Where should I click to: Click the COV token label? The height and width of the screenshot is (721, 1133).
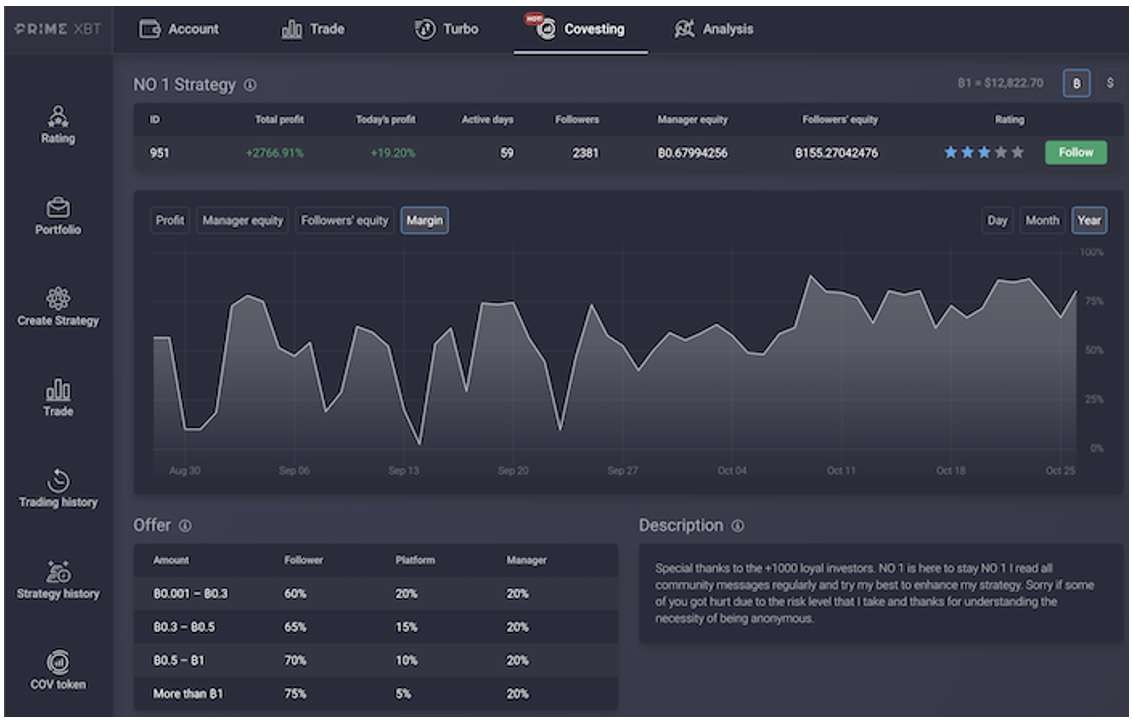(58, 684)
